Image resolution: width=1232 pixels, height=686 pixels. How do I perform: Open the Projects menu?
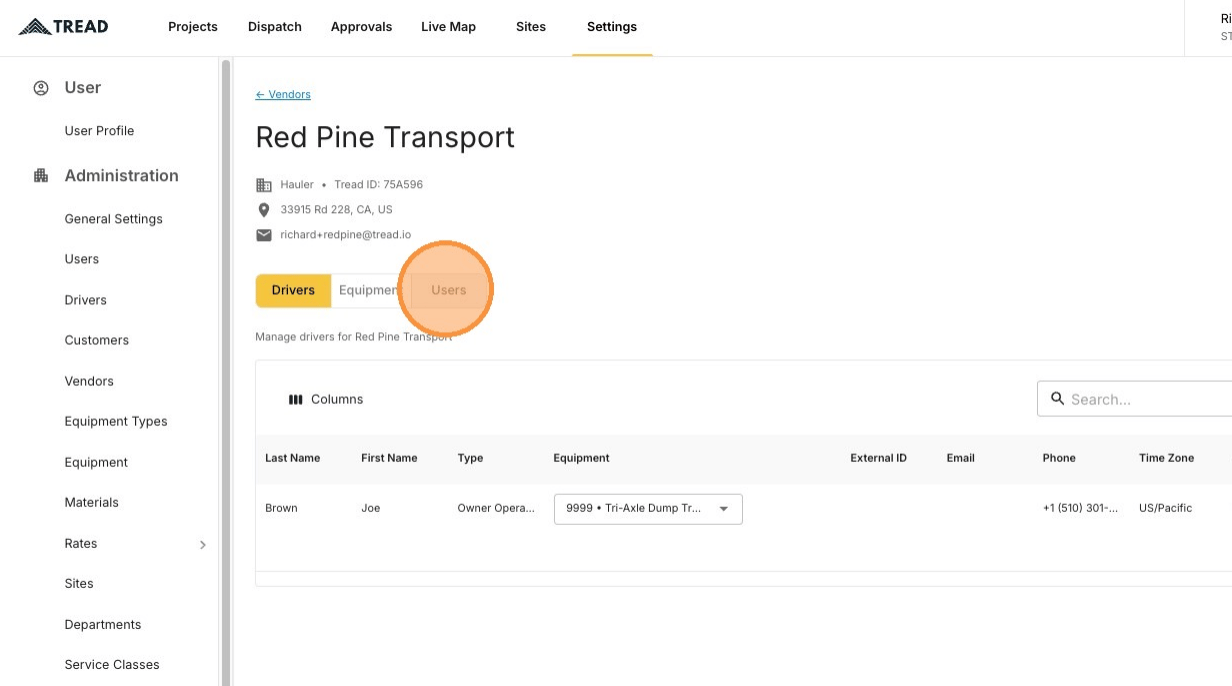193,27
